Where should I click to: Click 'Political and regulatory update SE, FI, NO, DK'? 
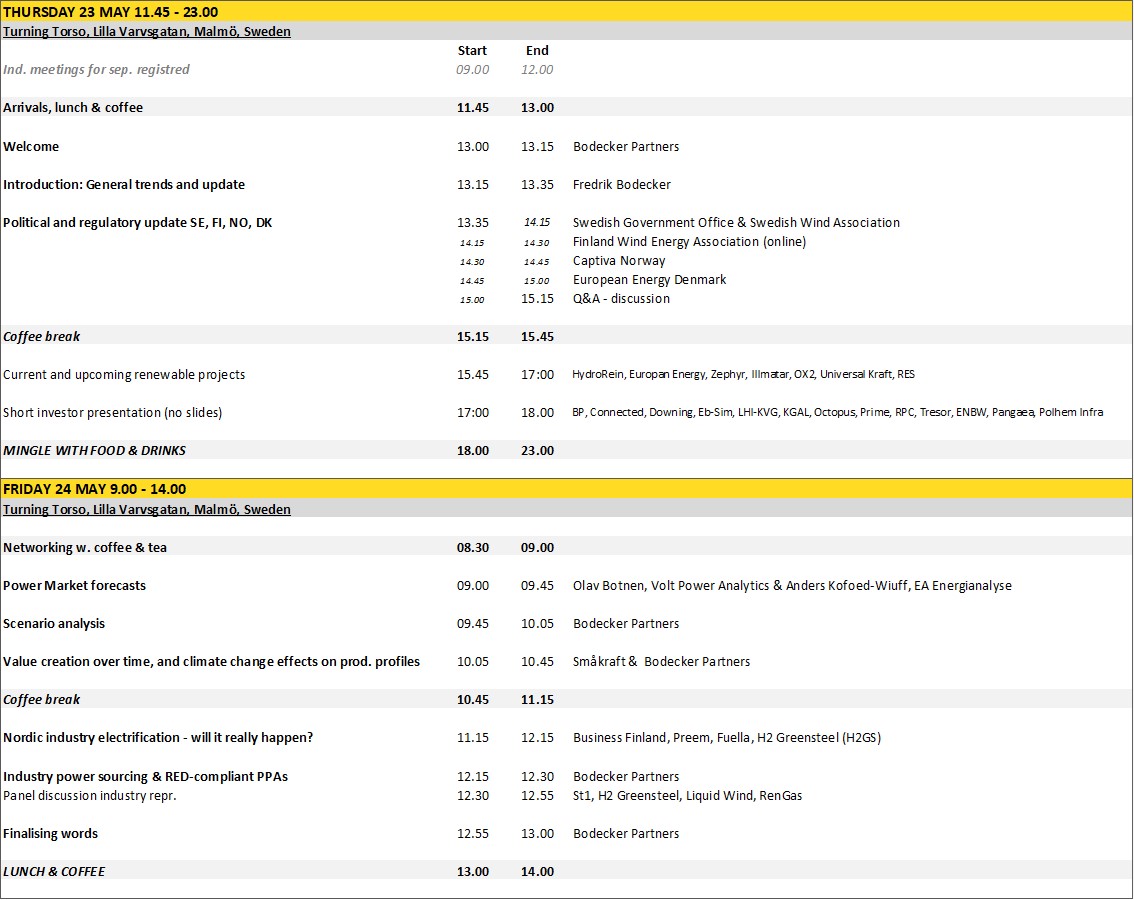pos(137,223)
